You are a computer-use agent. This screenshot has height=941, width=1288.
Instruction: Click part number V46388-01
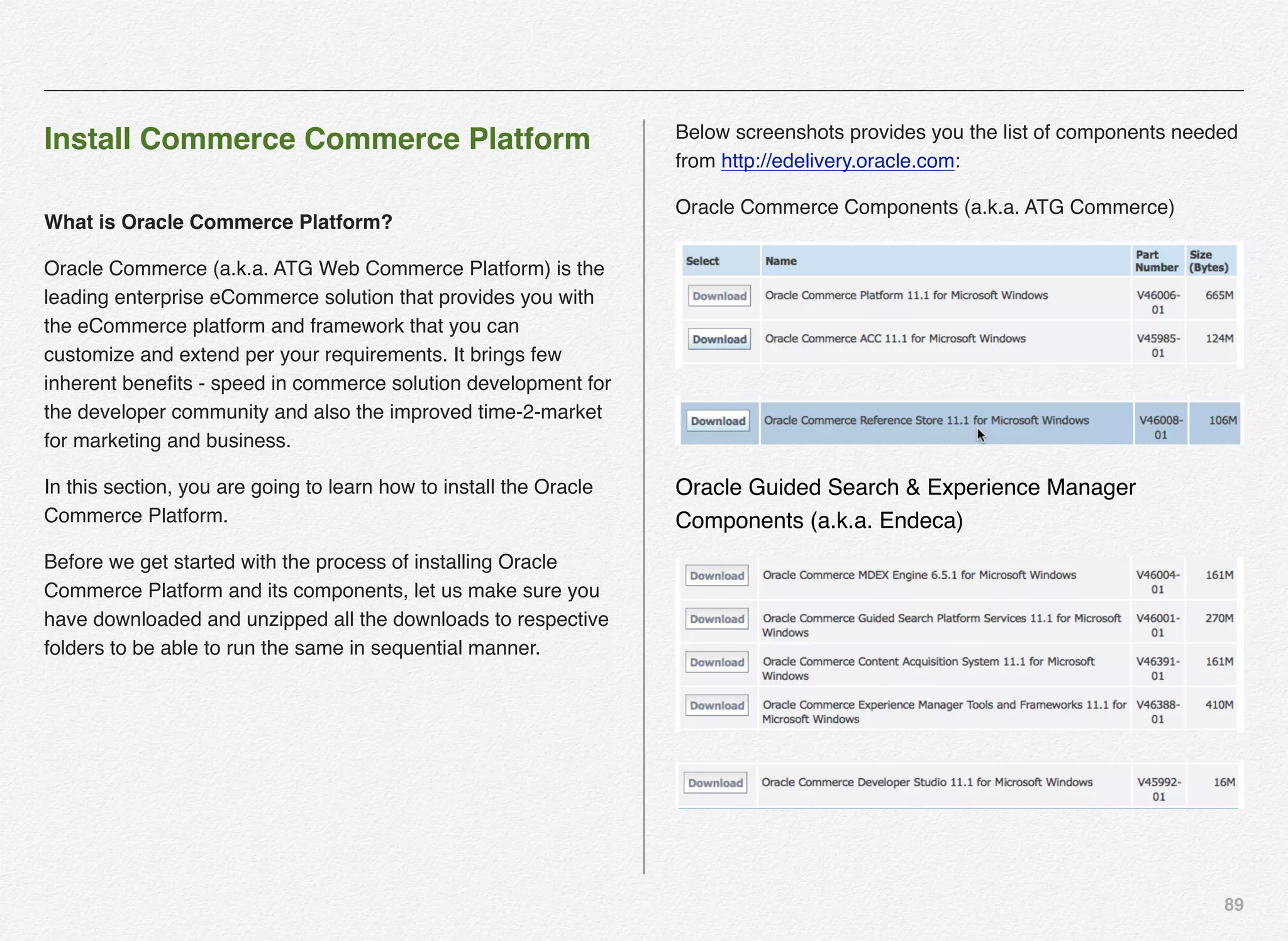pyautogui.click(x=1158, y=713)
